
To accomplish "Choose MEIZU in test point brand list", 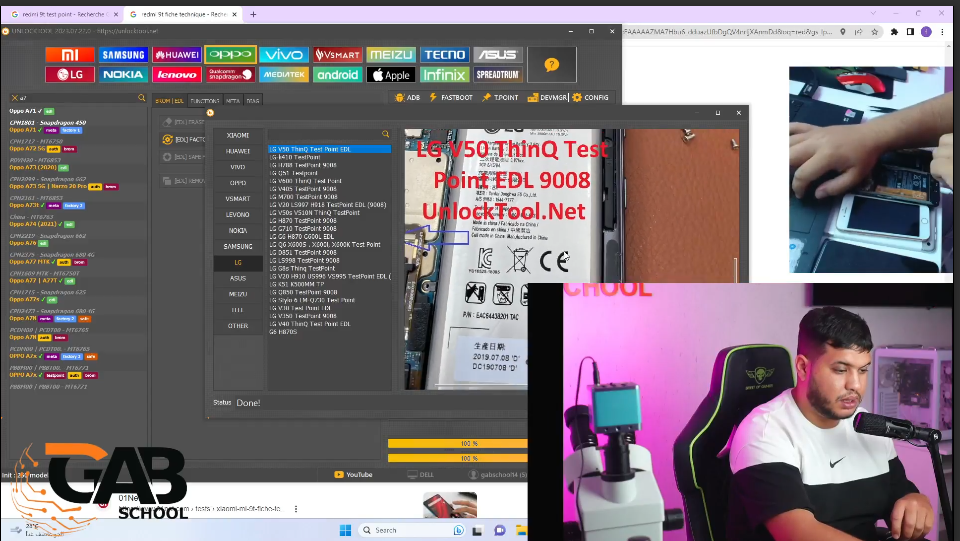I will pos(238,294).
